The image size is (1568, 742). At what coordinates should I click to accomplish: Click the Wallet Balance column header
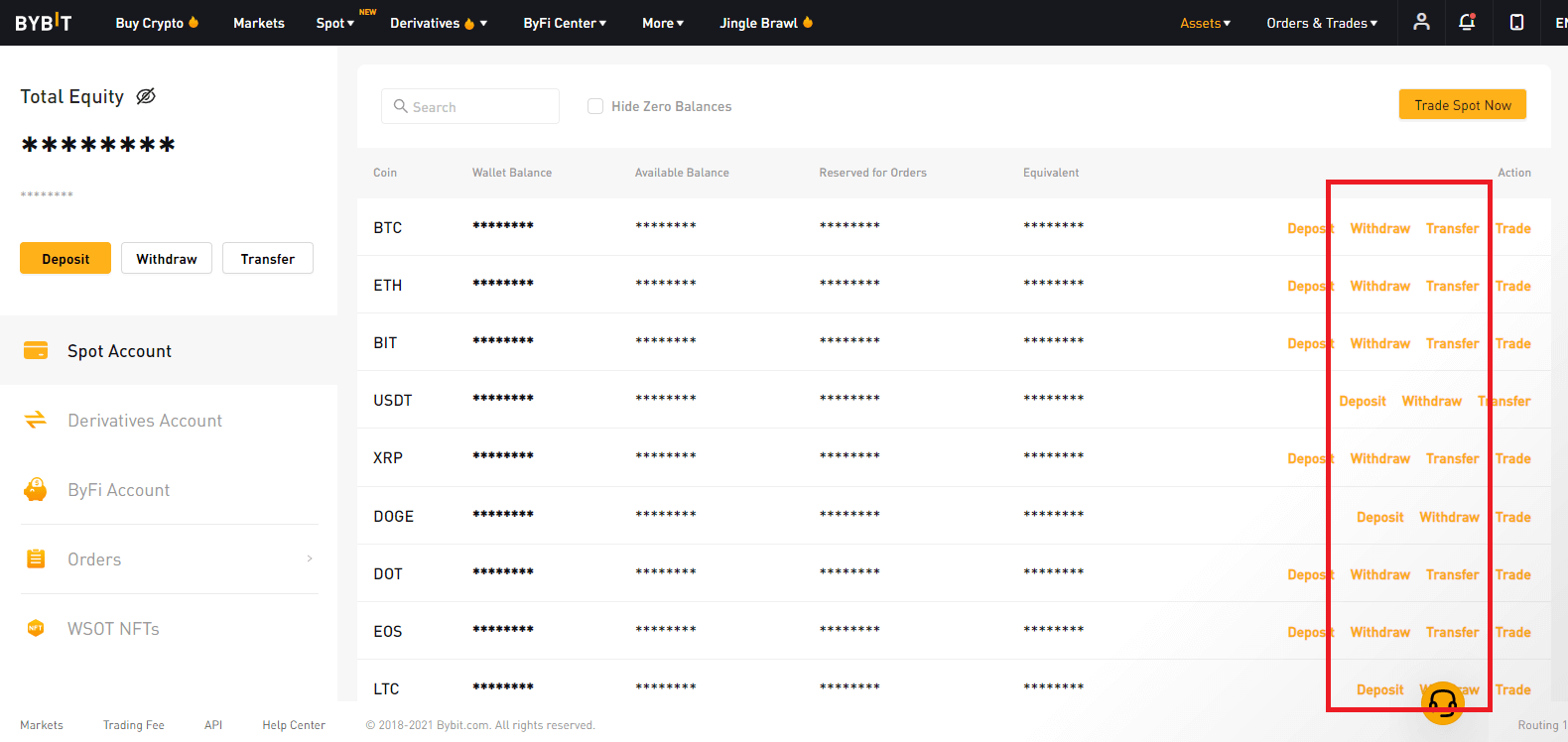512,173
